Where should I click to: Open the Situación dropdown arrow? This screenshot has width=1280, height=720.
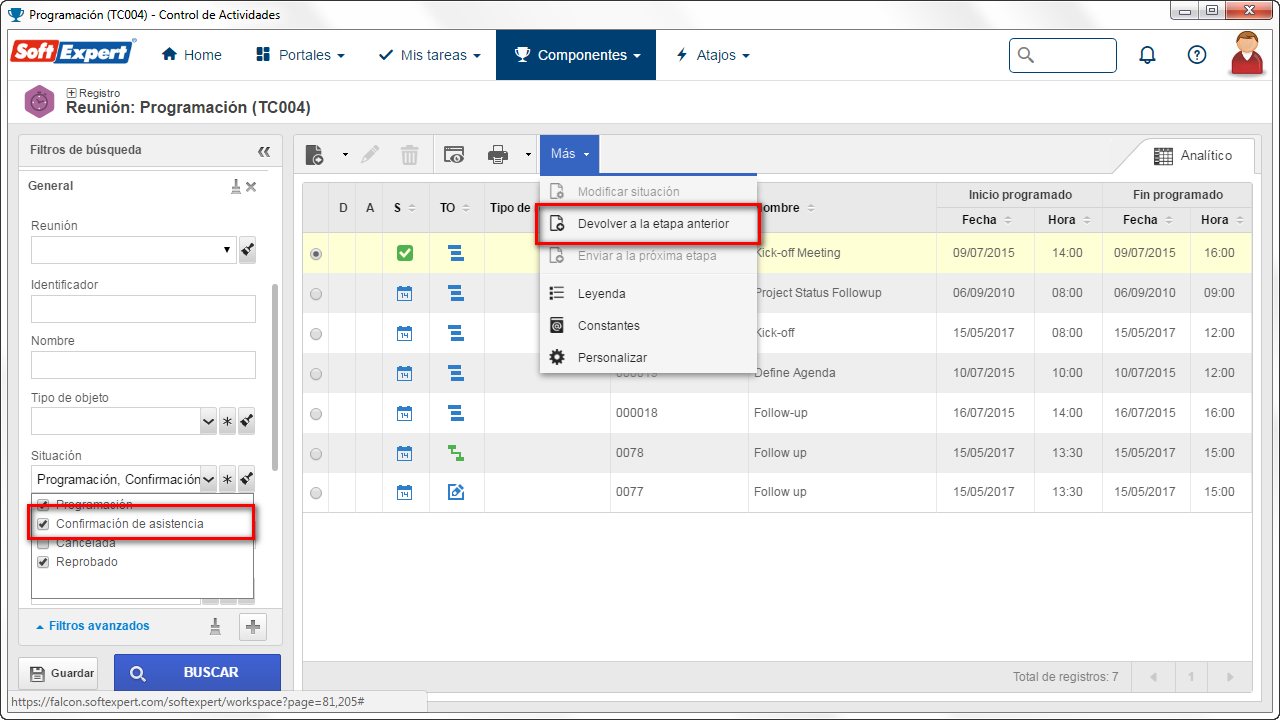pos(208,479)
